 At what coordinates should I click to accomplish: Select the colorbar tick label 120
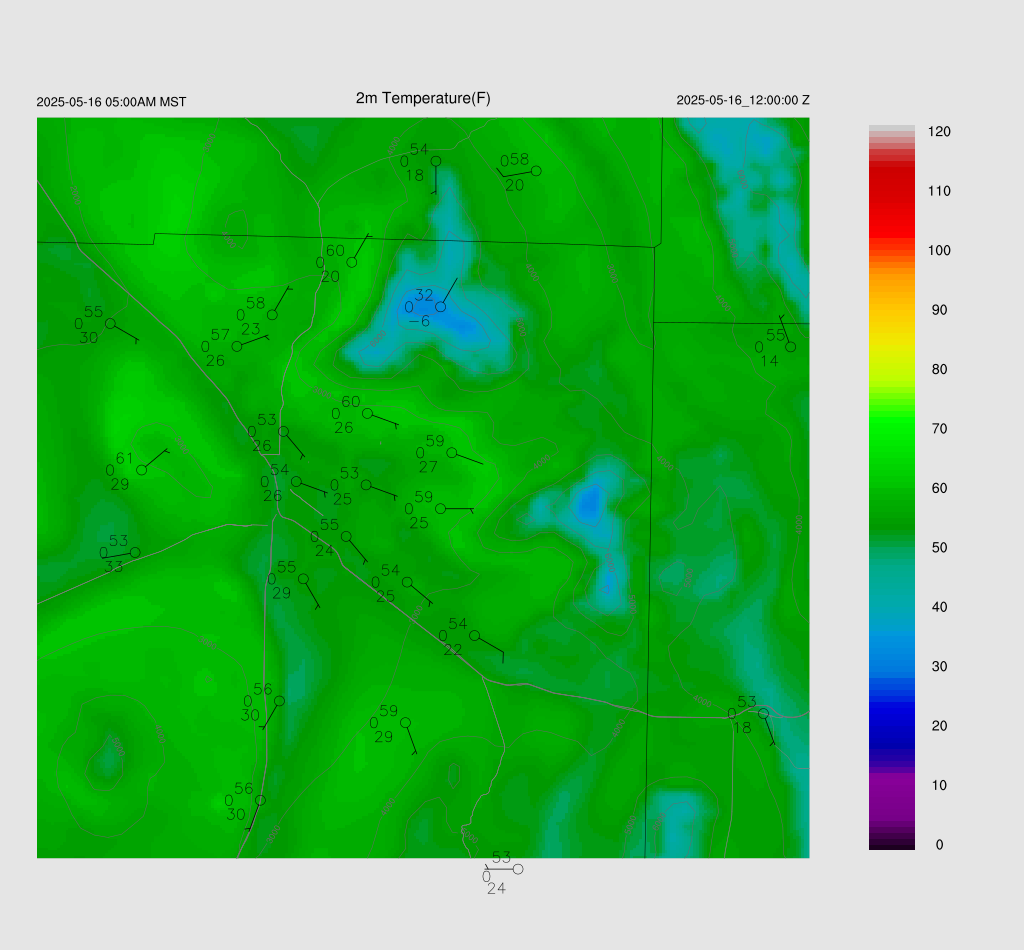click(x=939, y=131)
